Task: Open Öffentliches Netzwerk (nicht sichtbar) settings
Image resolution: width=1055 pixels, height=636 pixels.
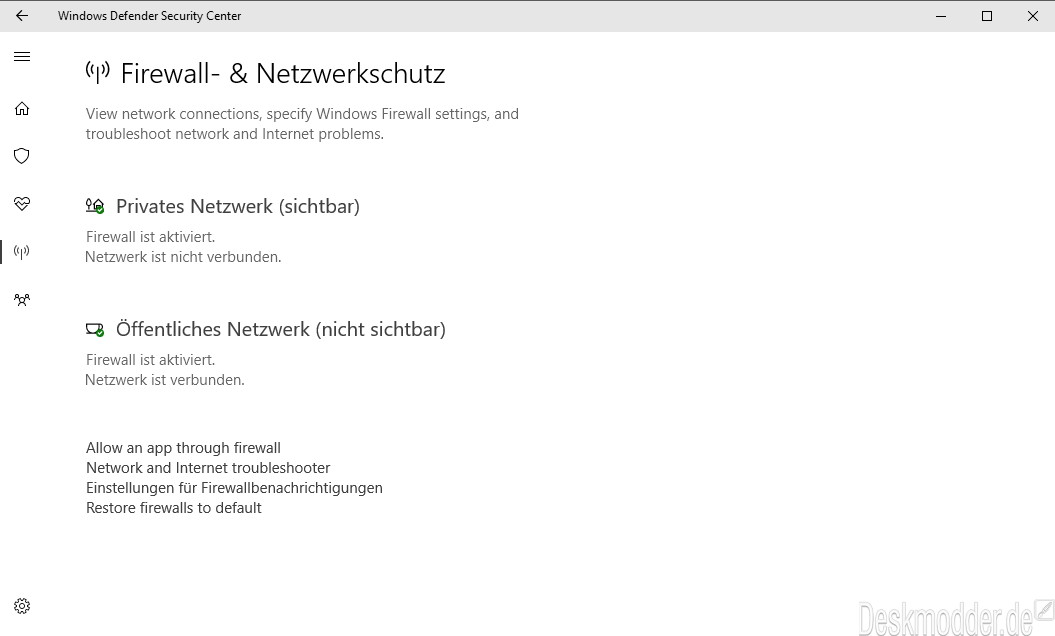Action: pyautogui.click(x=280, y=329)
